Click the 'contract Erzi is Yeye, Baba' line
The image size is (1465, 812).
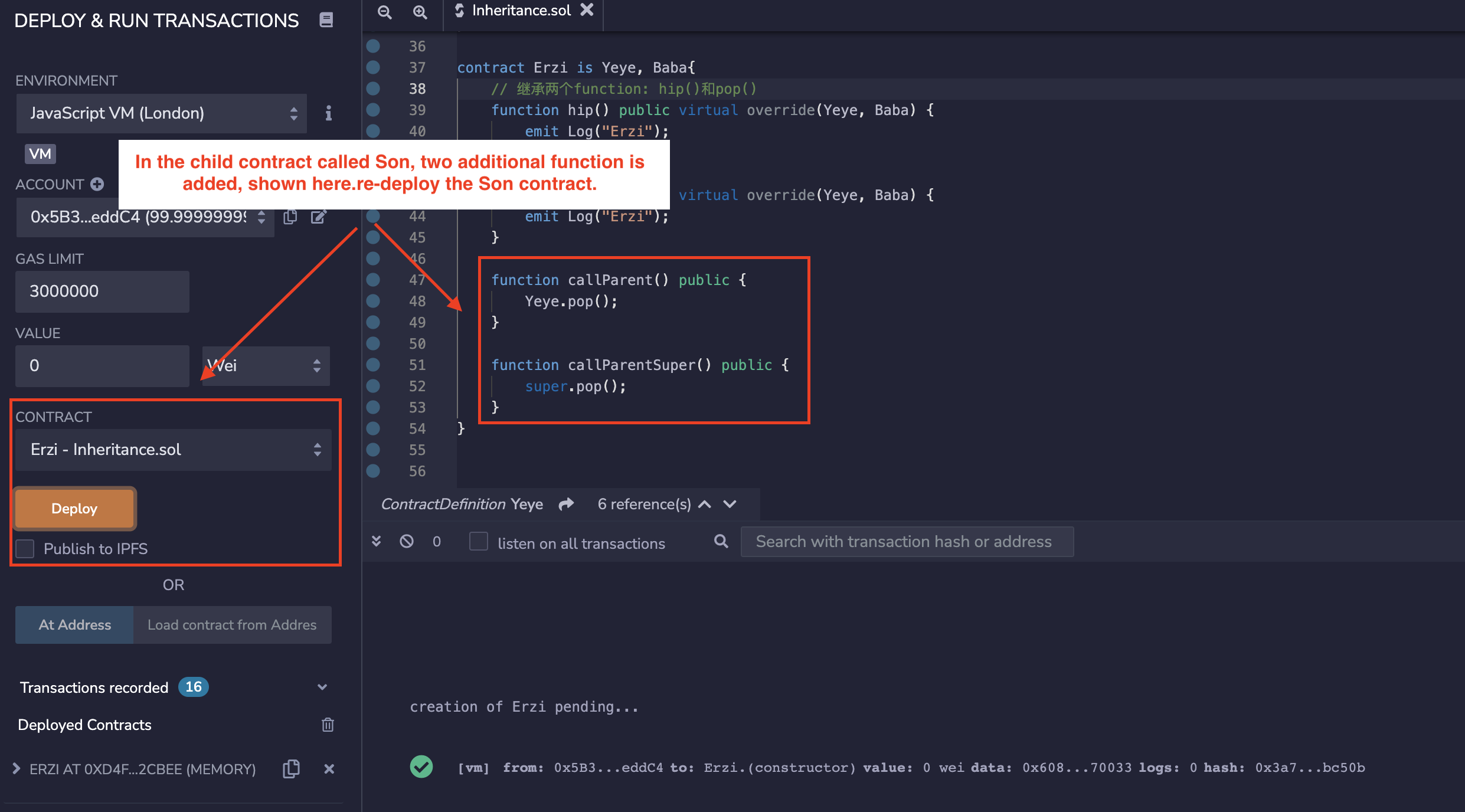577,68
